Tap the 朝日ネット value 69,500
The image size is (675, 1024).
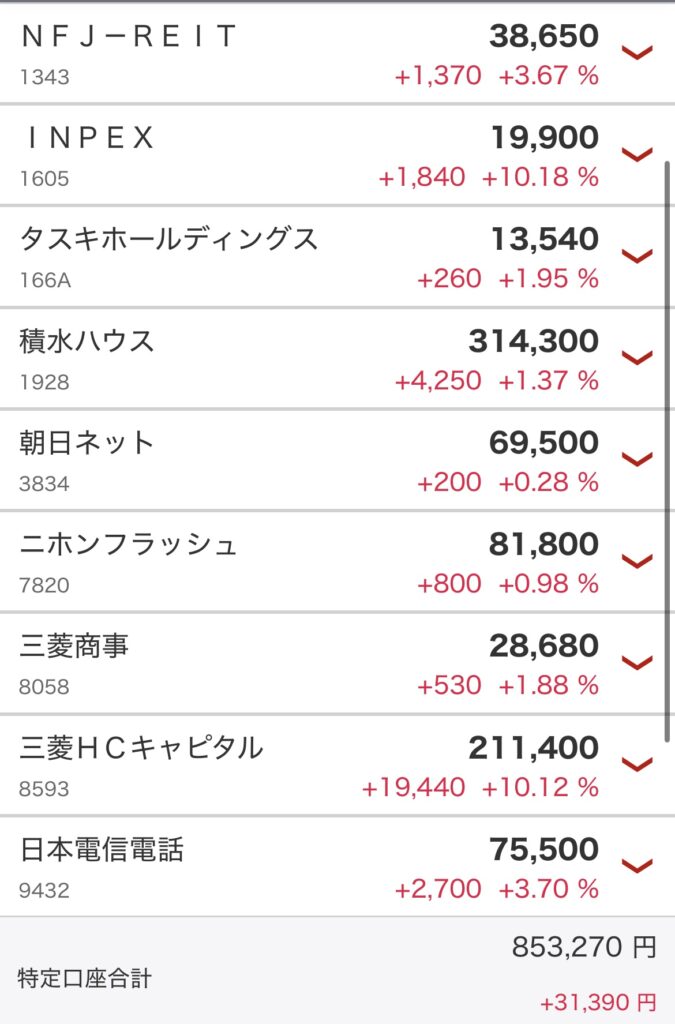click(544, 443)
